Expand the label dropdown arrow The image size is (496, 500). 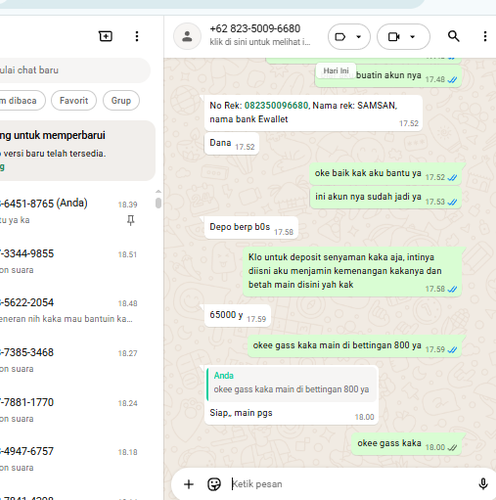pos(359,37)
